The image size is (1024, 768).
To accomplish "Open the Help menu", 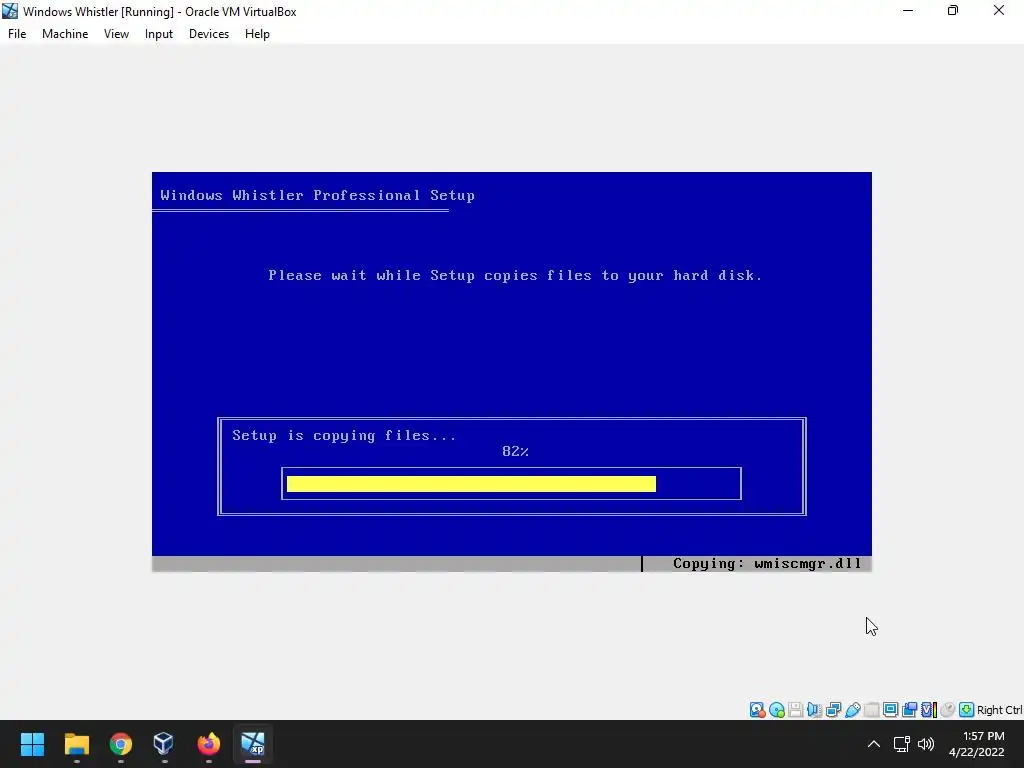I will pos(257,34).
